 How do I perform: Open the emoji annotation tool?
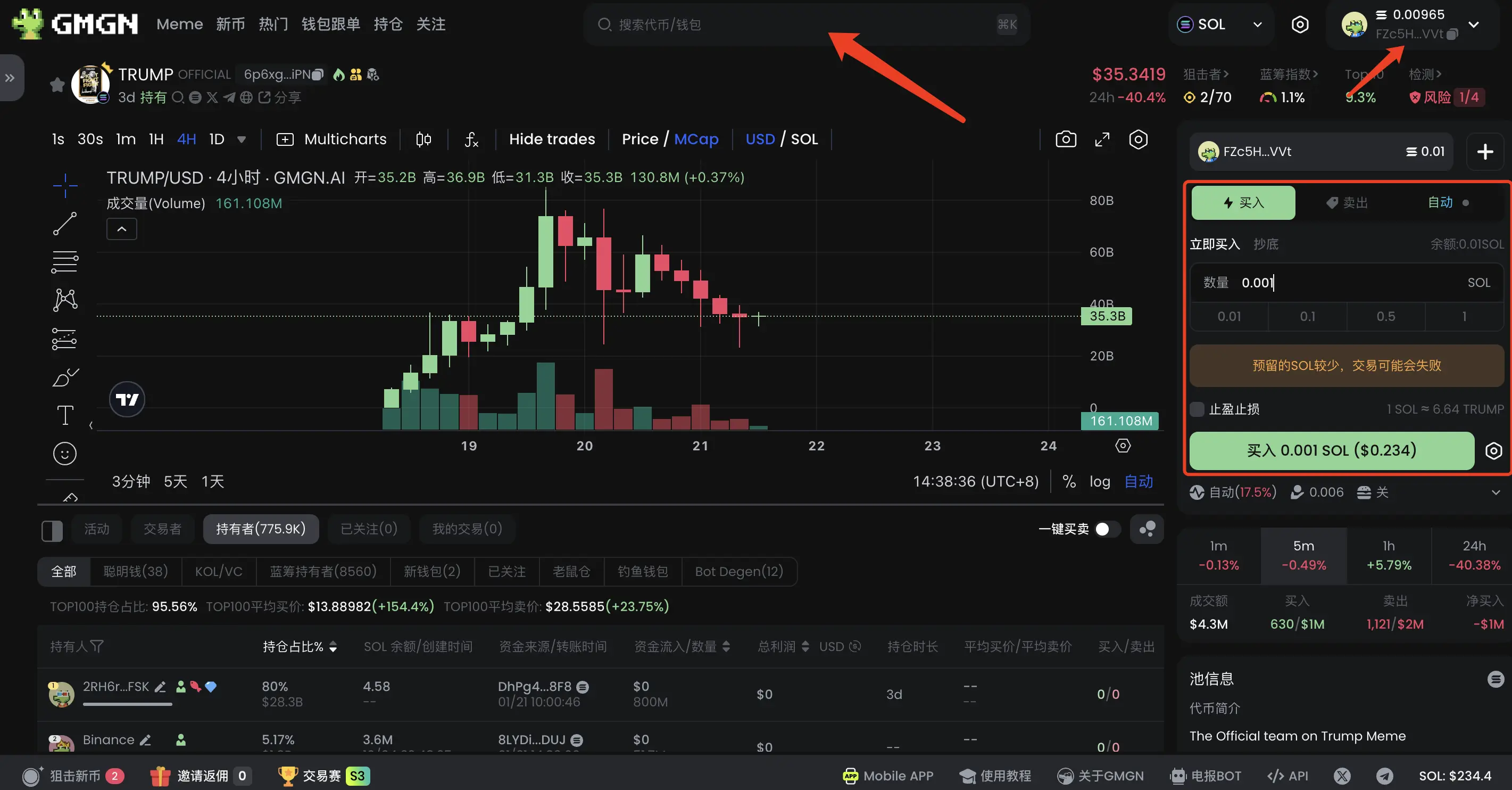[64, 453]
